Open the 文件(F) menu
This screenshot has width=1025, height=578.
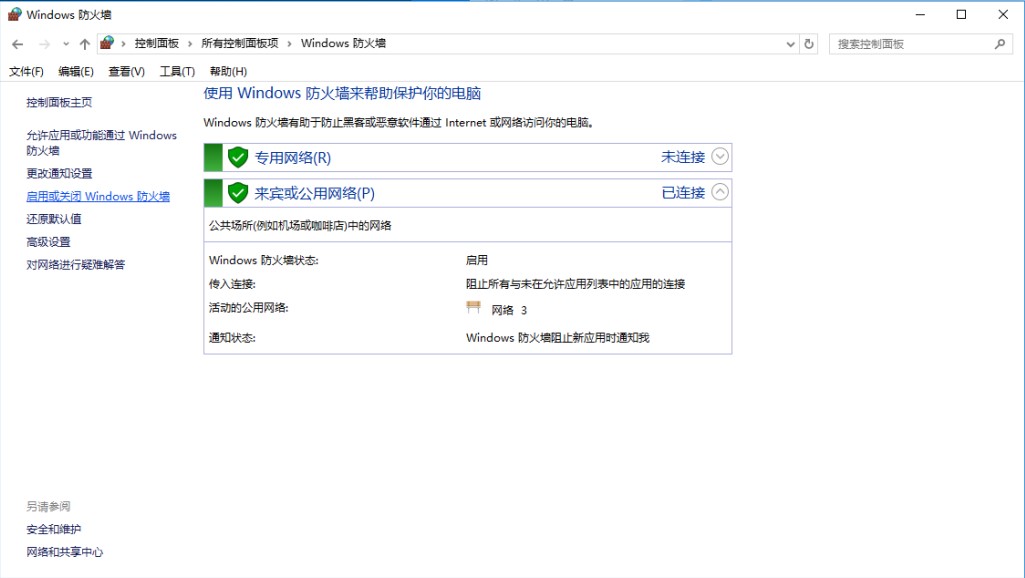tap(26, 71)
